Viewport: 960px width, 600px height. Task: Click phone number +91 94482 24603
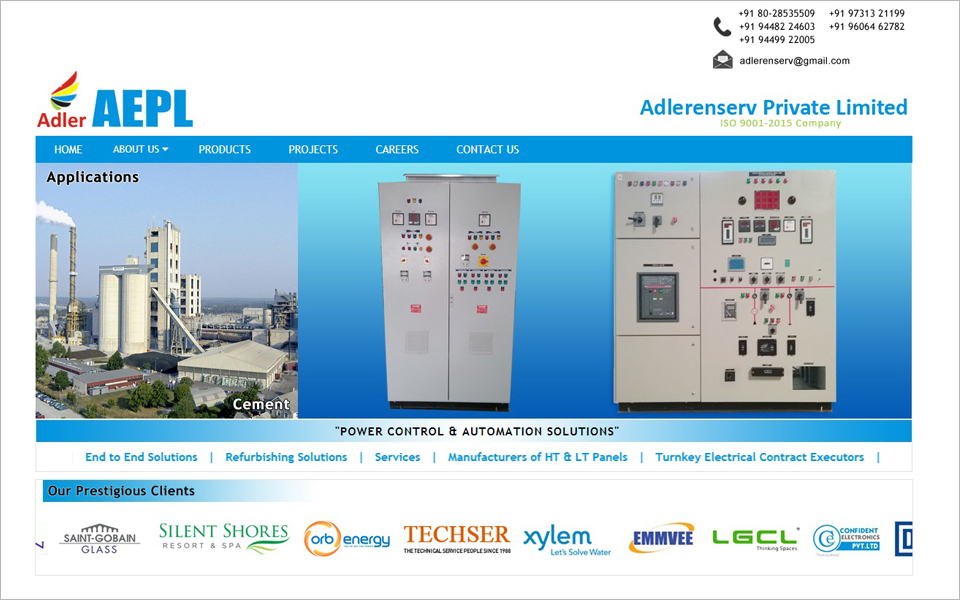[776, 26]
